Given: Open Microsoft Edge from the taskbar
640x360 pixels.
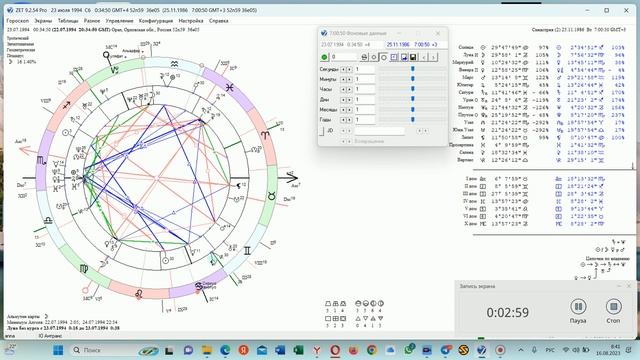Looking at the screenshot, I should 225,350.
